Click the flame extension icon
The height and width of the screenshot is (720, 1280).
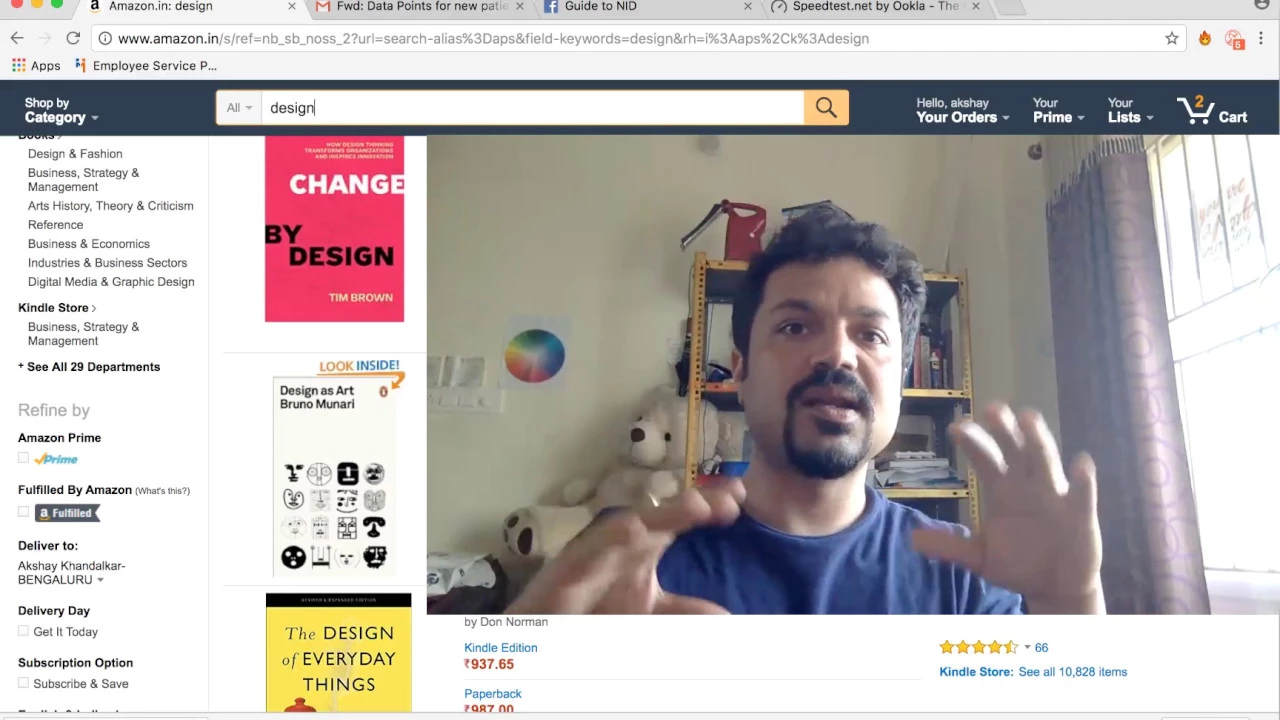[x=1205, y=38]
